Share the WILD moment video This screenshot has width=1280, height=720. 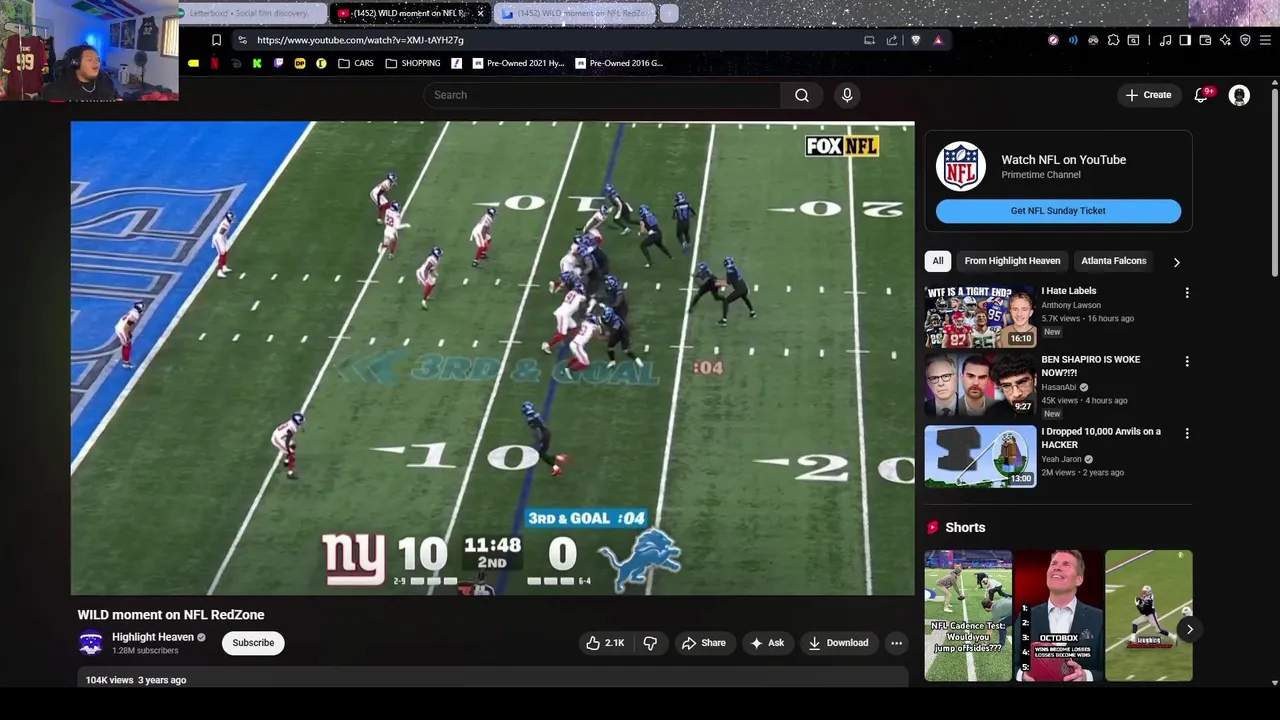click(704, 643)
